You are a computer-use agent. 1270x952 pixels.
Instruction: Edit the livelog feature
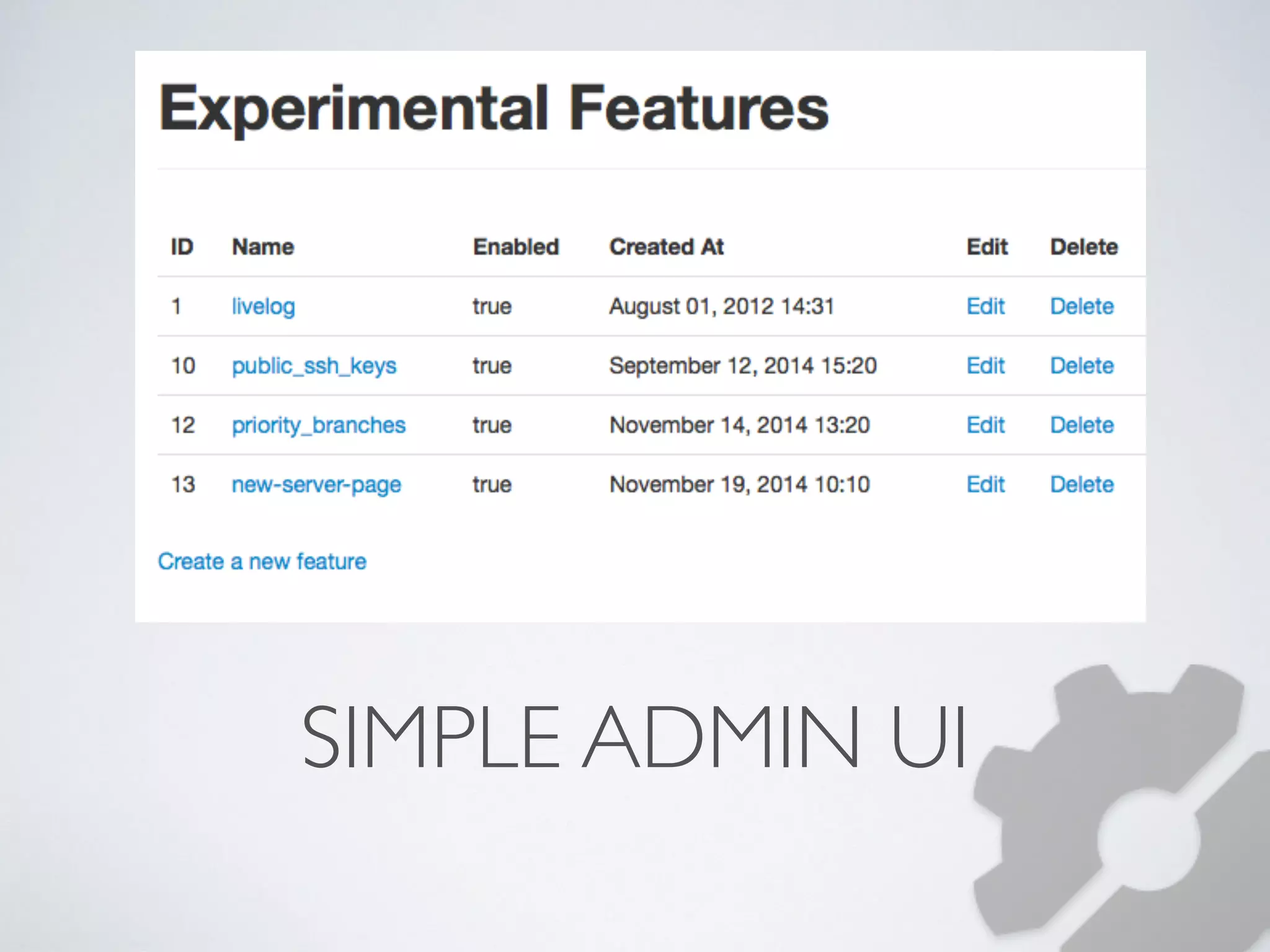coord(985,306)
